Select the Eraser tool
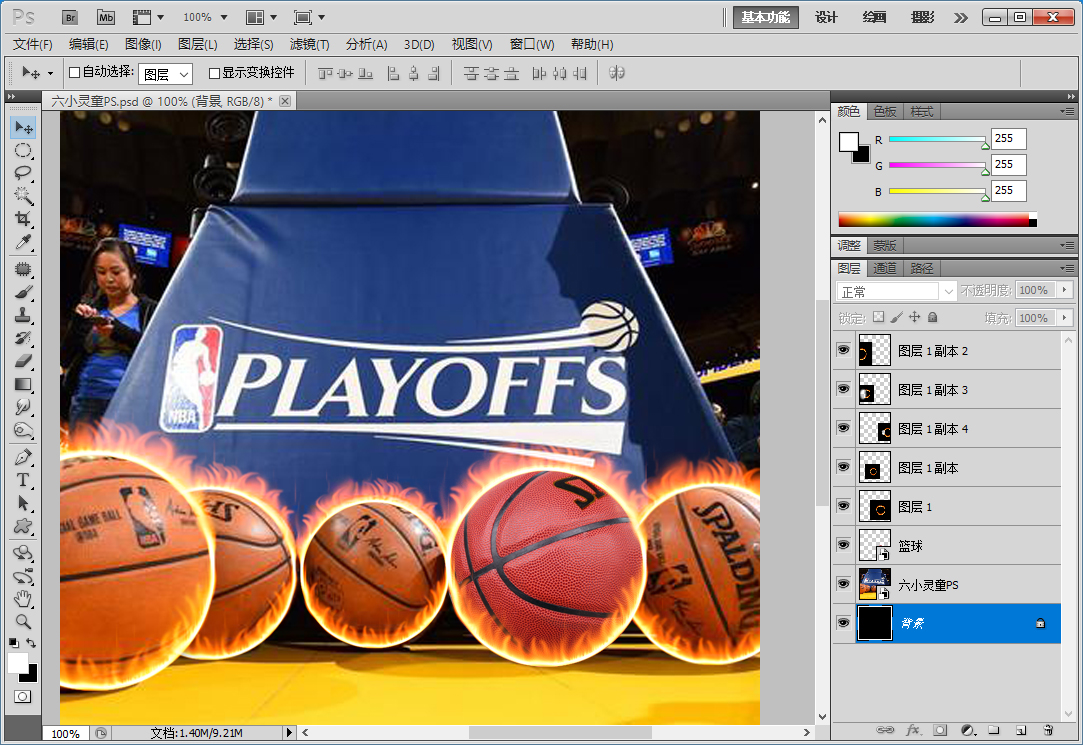The image size is (1083, 745). (x=23, y=360)
